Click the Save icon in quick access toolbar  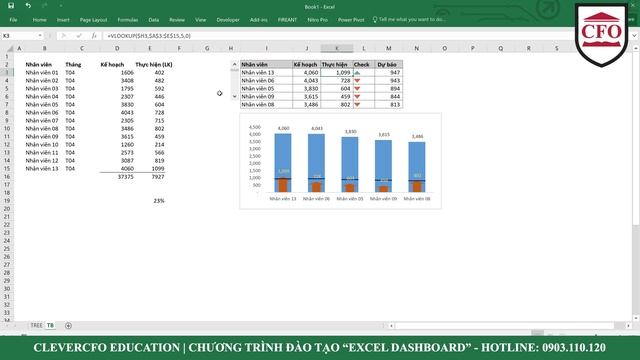[11, 6]
